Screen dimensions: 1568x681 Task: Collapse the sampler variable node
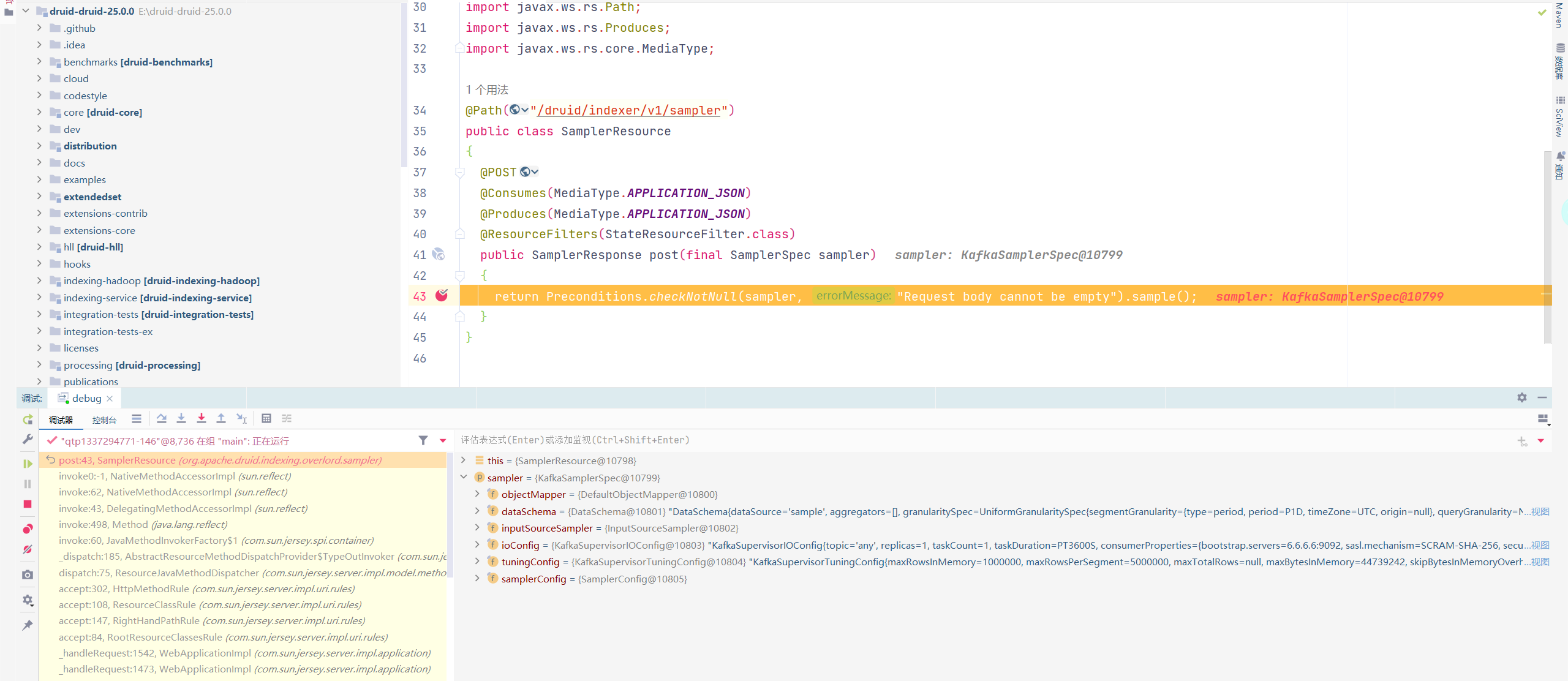464,477
